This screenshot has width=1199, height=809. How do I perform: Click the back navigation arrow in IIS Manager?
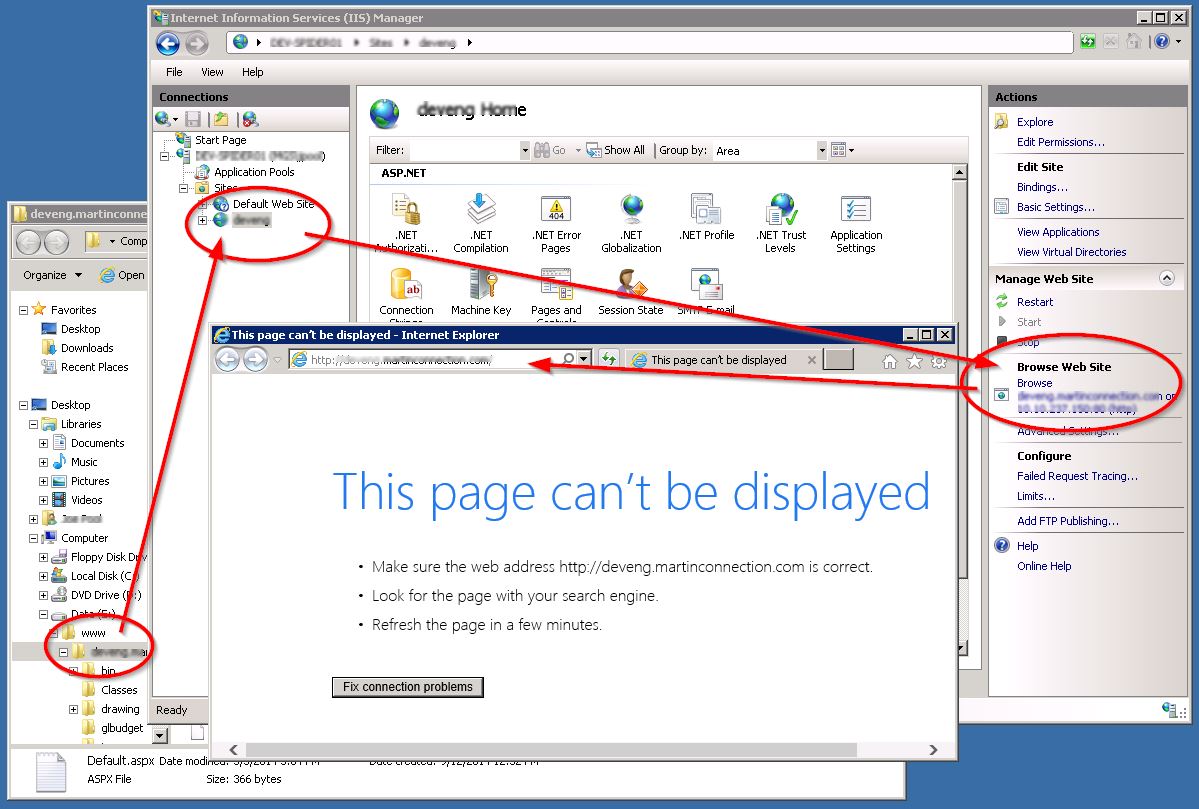(169, 42)
